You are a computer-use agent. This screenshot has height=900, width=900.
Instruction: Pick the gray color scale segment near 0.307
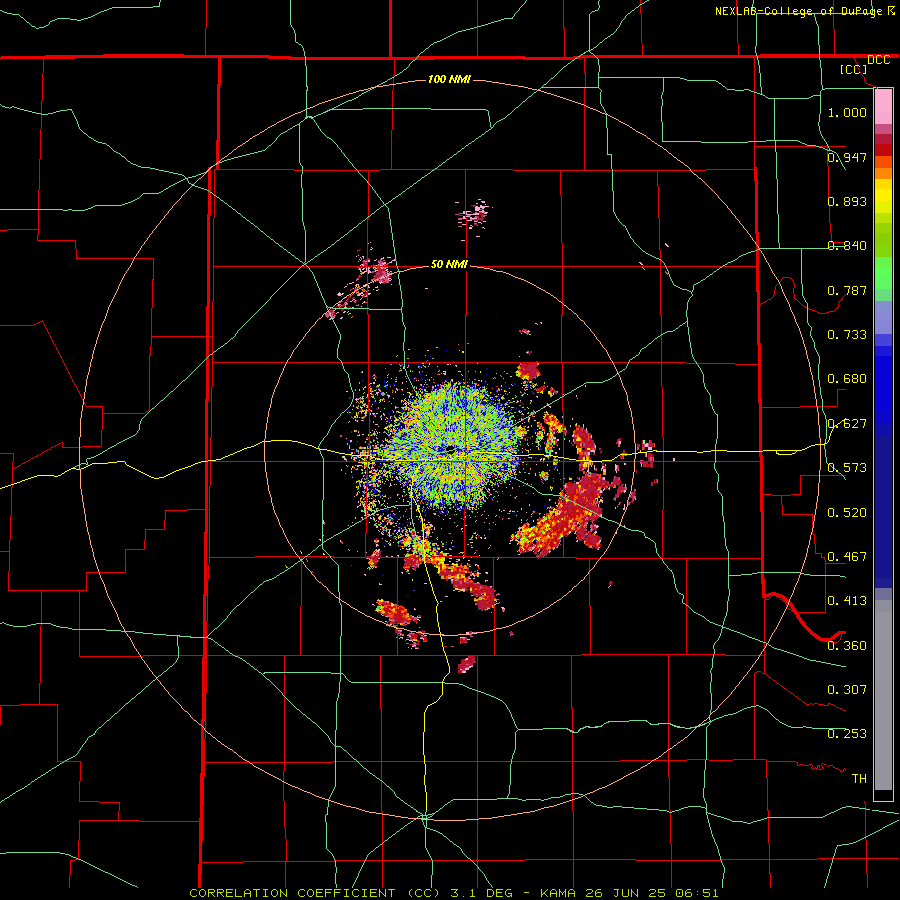(883, 695)
